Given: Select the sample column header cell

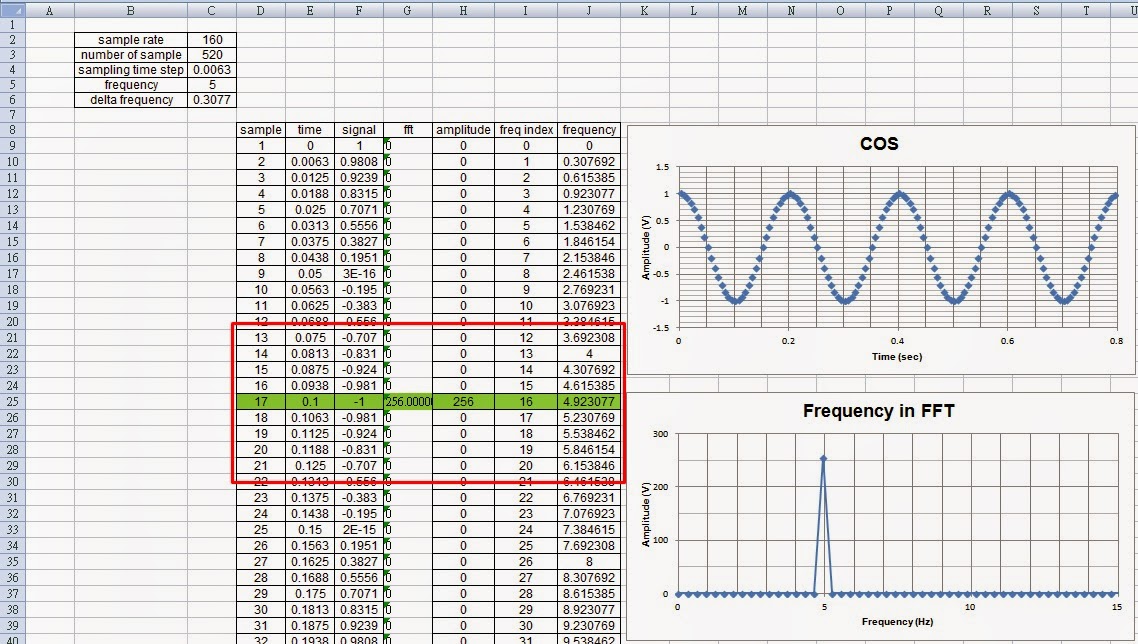Looking at the screenshot, I should click(x=260, y=130).
